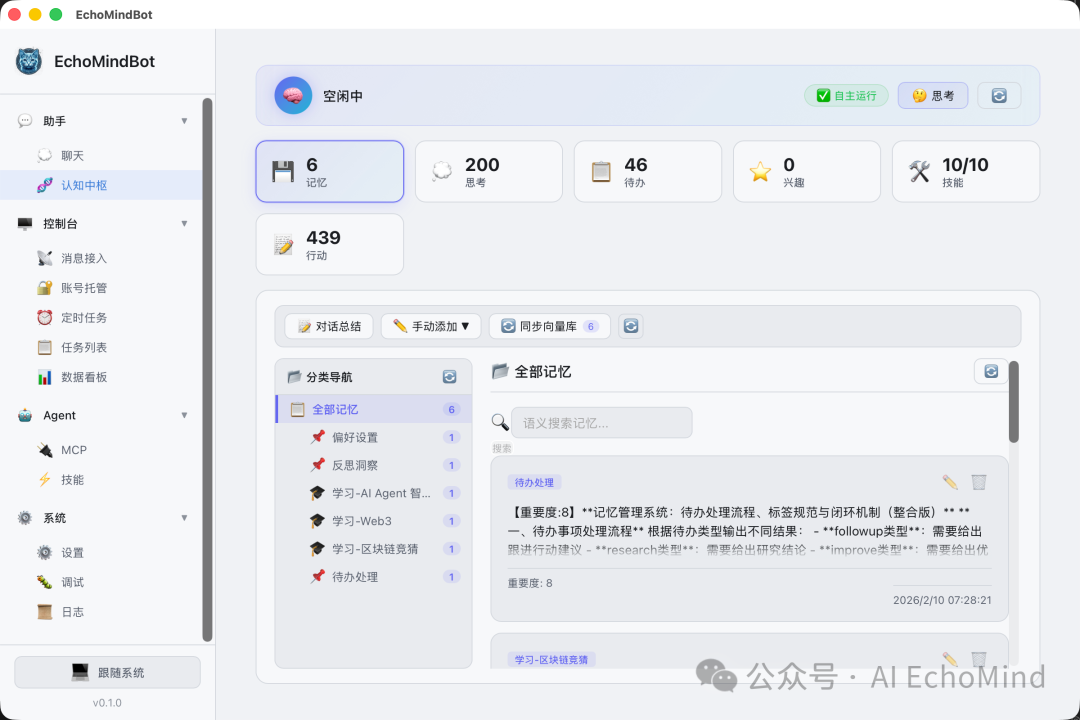Collapse the Agent sidebar section
This screenshot has width=1080, height=720.
184,416
